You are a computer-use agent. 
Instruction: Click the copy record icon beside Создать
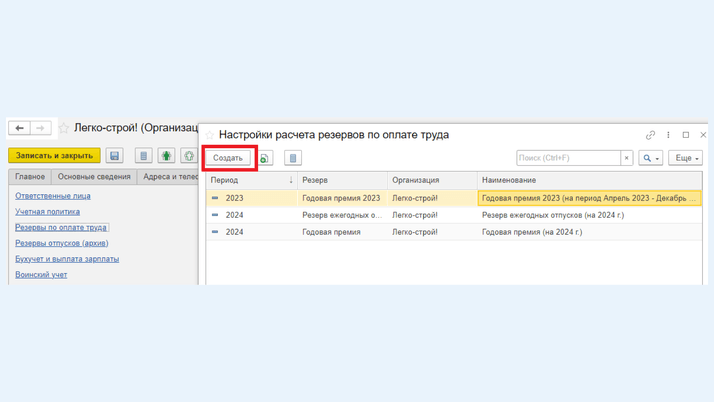tap(265, 158)
